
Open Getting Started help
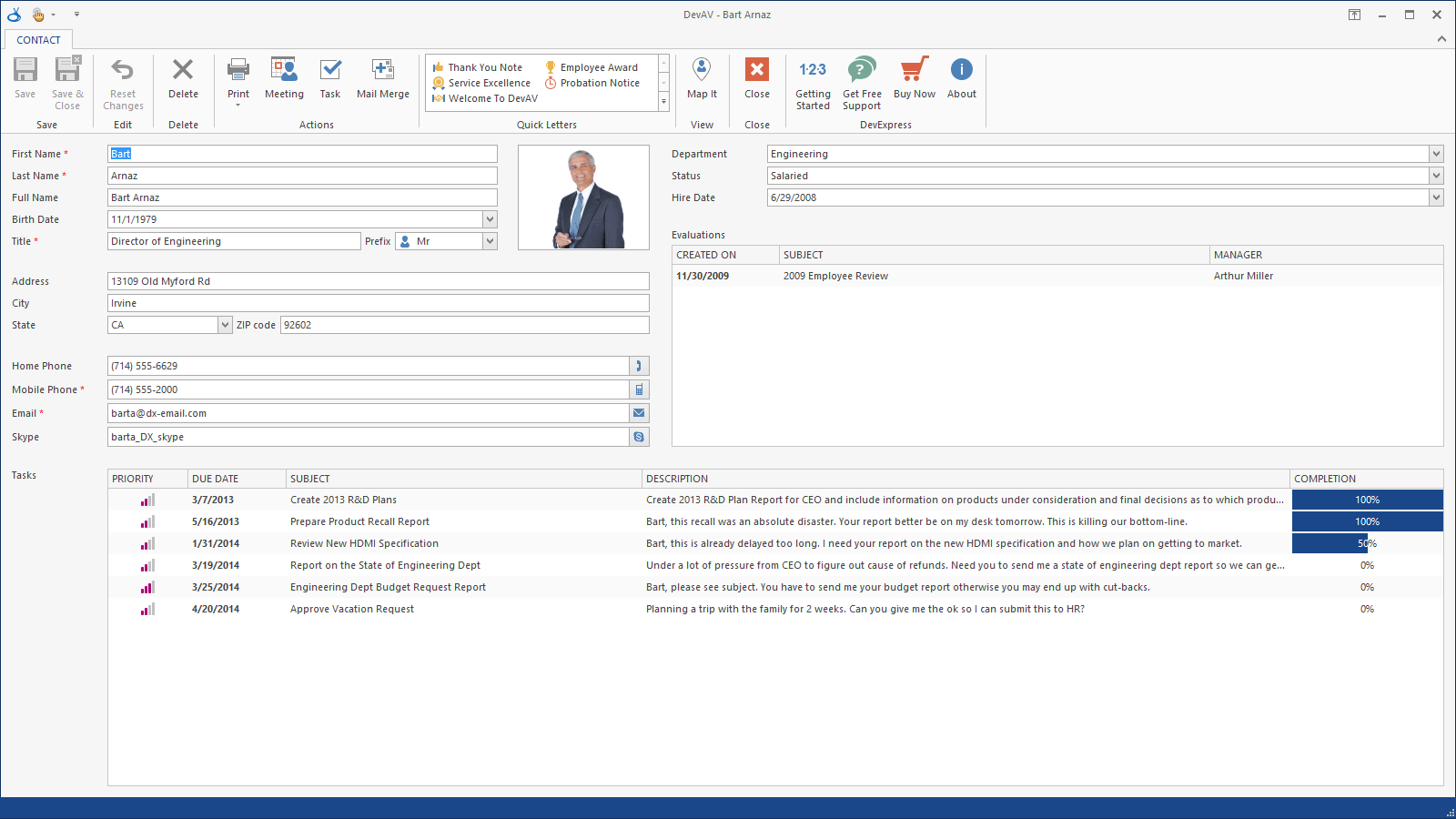pyautogui.click(x=813, y=80)
